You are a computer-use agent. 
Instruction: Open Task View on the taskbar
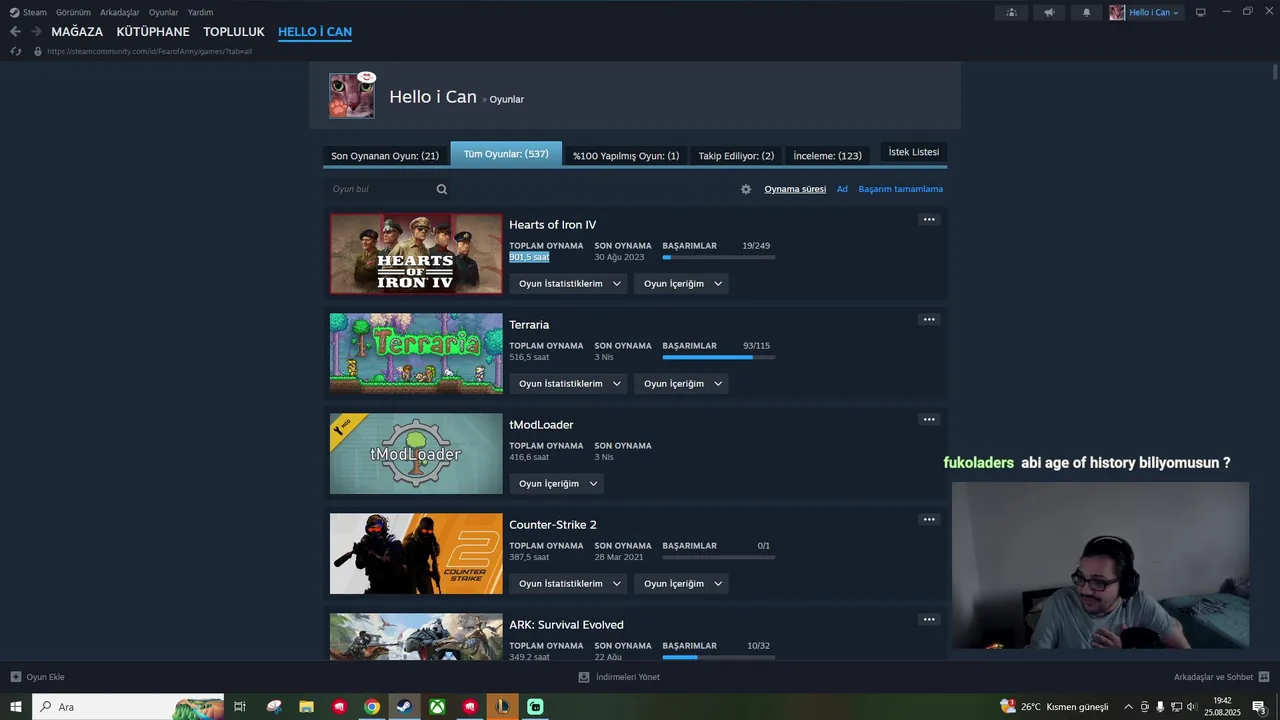coord(240,707)
